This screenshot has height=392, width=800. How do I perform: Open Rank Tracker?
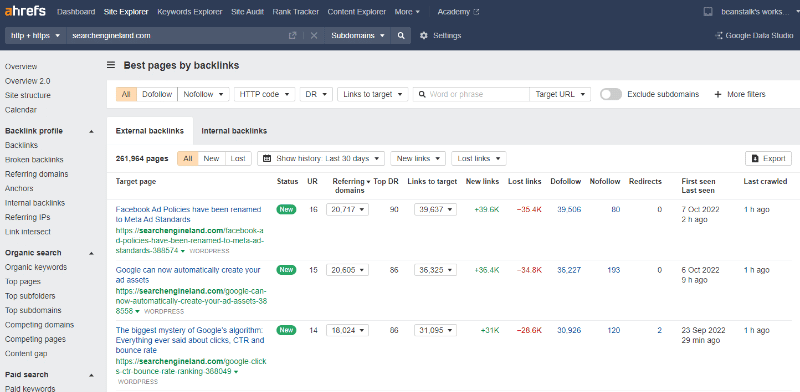[296, 12]
